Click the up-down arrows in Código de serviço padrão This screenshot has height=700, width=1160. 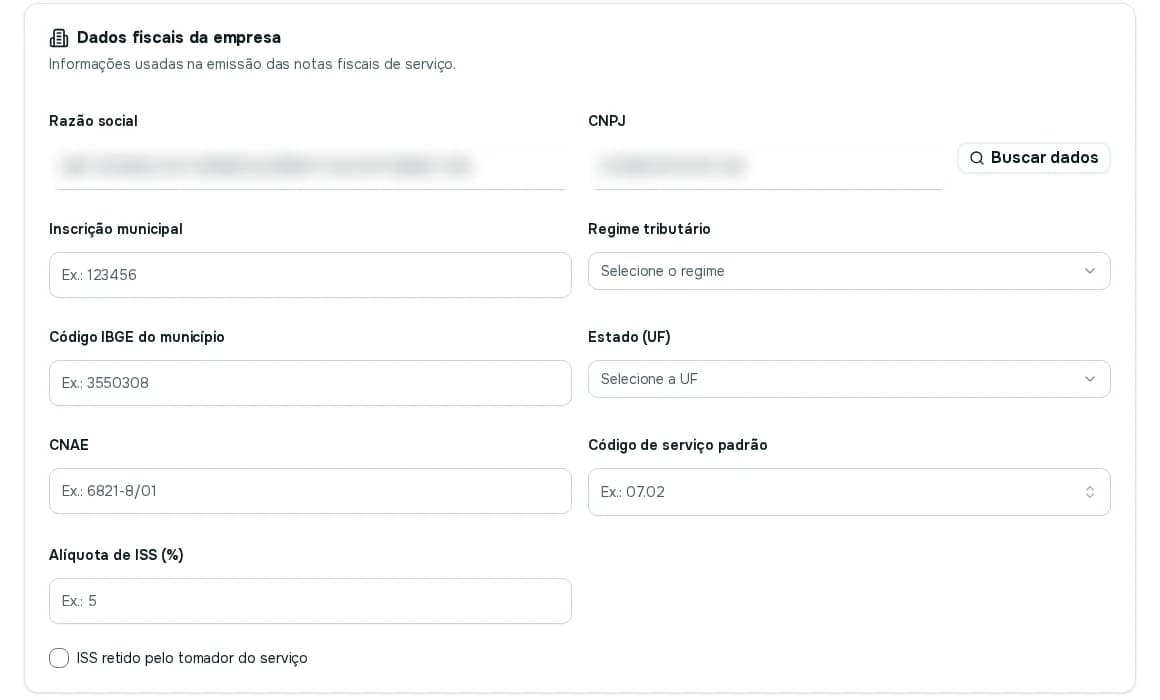1089,492
